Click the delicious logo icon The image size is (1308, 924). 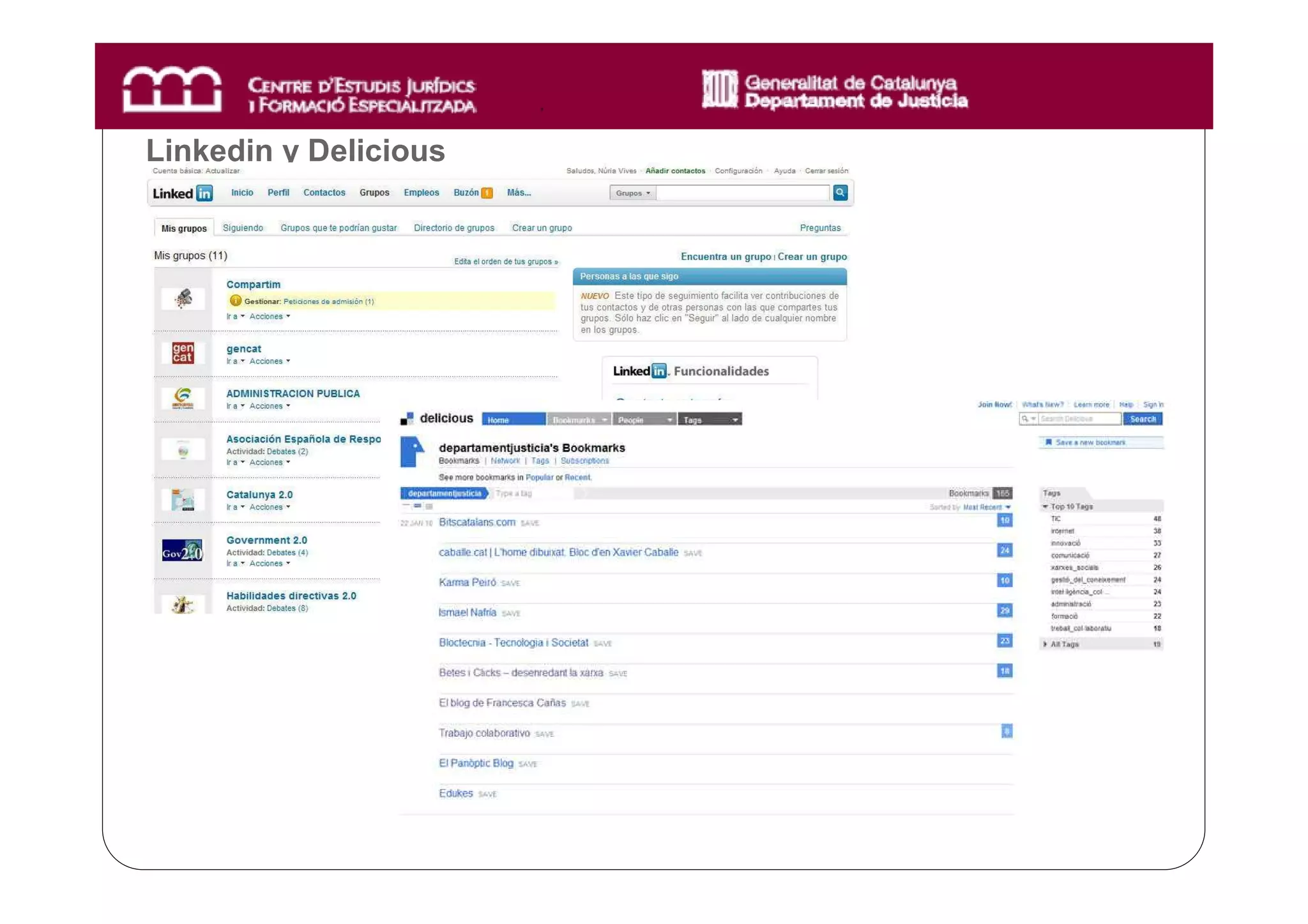407,419
